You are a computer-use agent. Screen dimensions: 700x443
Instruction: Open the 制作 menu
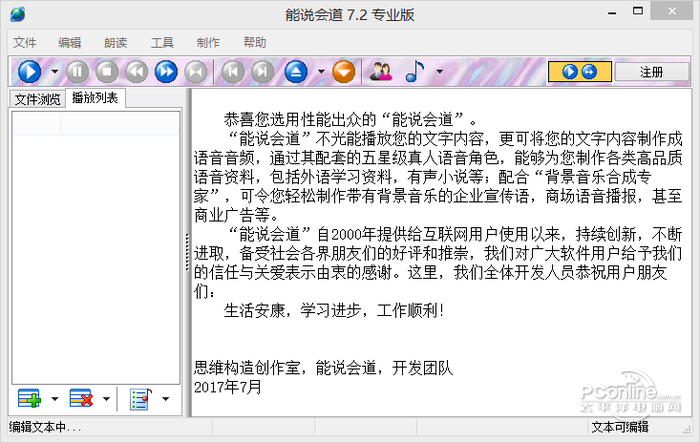coord(208,42)
